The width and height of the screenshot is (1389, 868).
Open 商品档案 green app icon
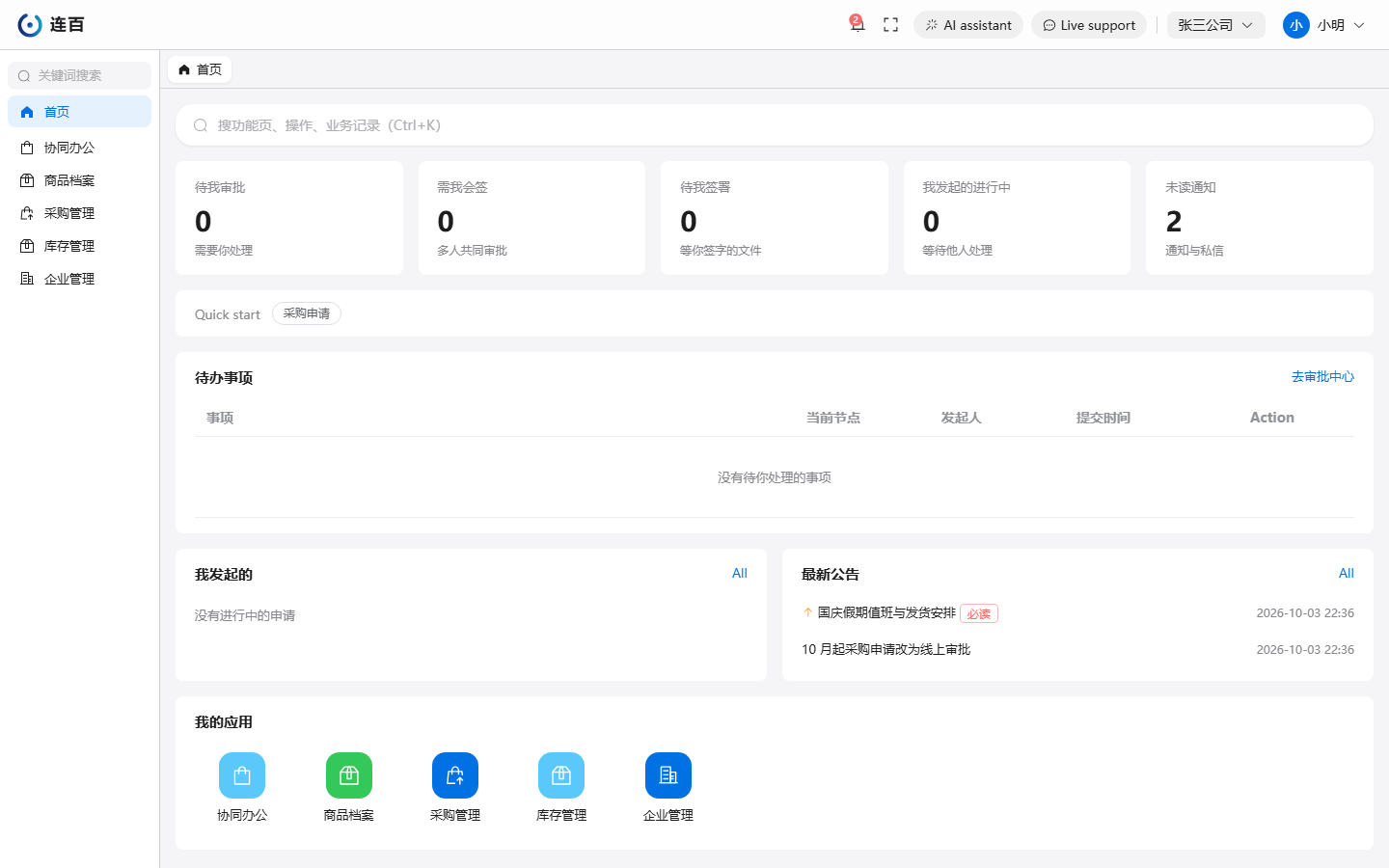coord(349,775)
